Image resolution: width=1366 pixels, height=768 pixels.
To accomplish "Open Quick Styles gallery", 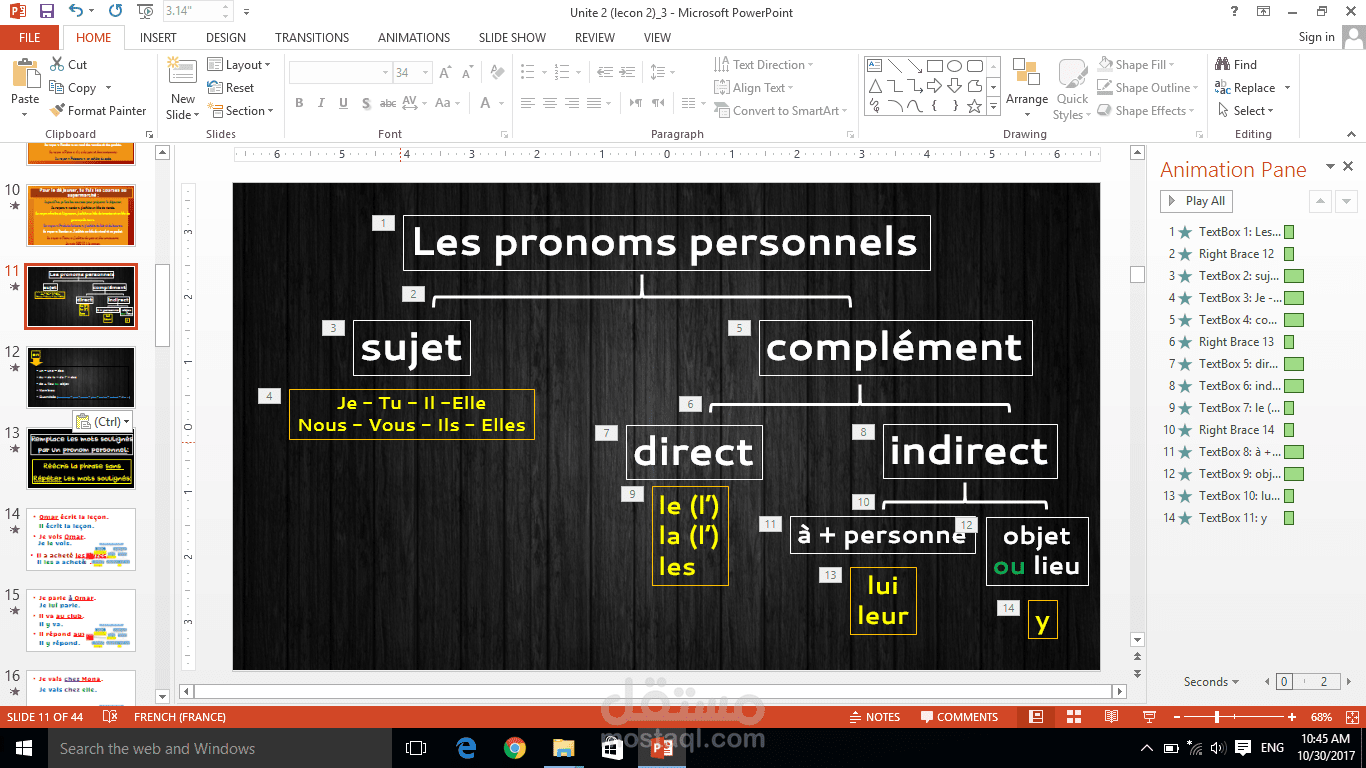I will [1072, 88].
